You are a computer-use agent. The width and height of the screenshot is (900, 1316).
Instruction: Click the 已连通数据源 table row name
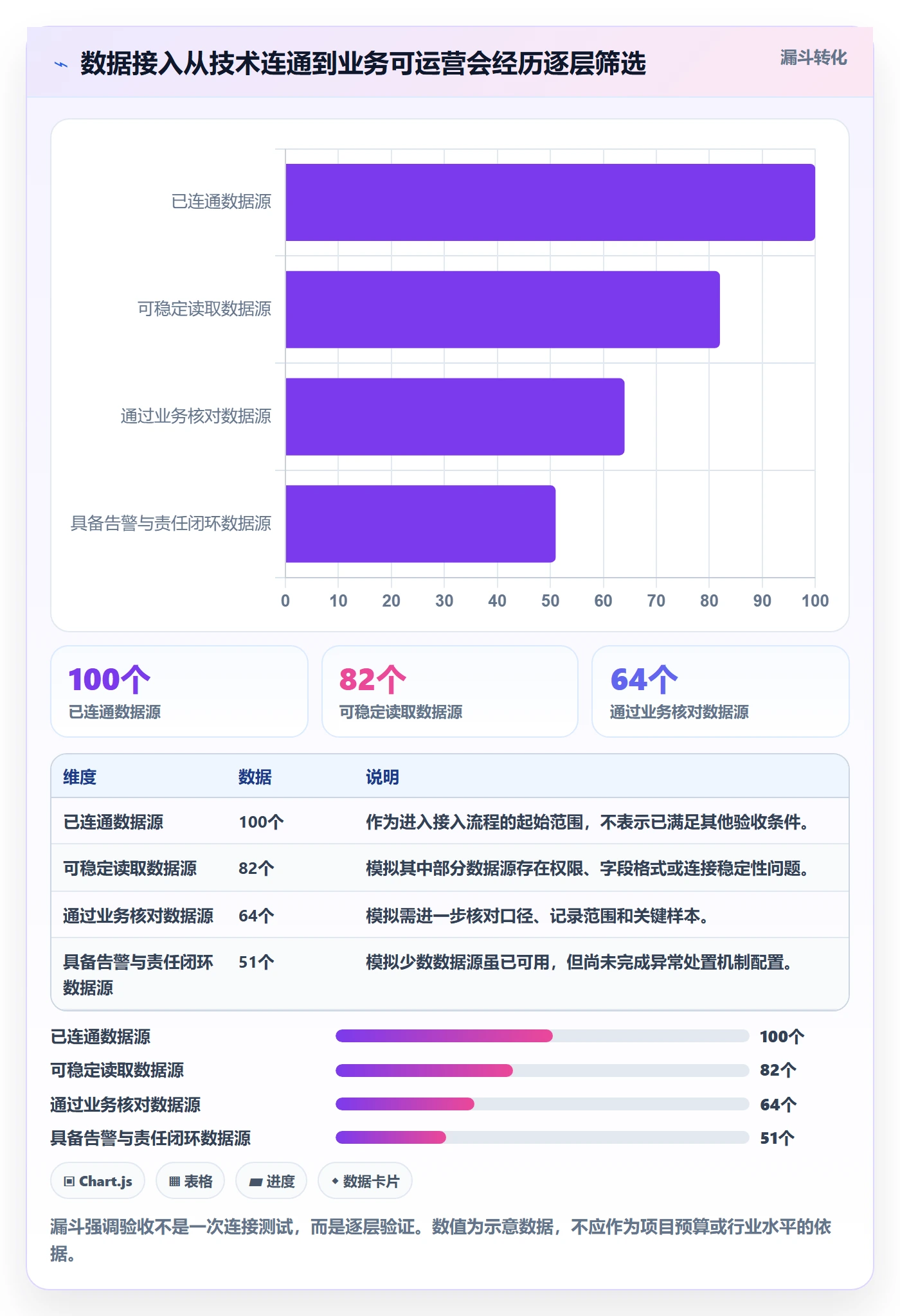113,822
